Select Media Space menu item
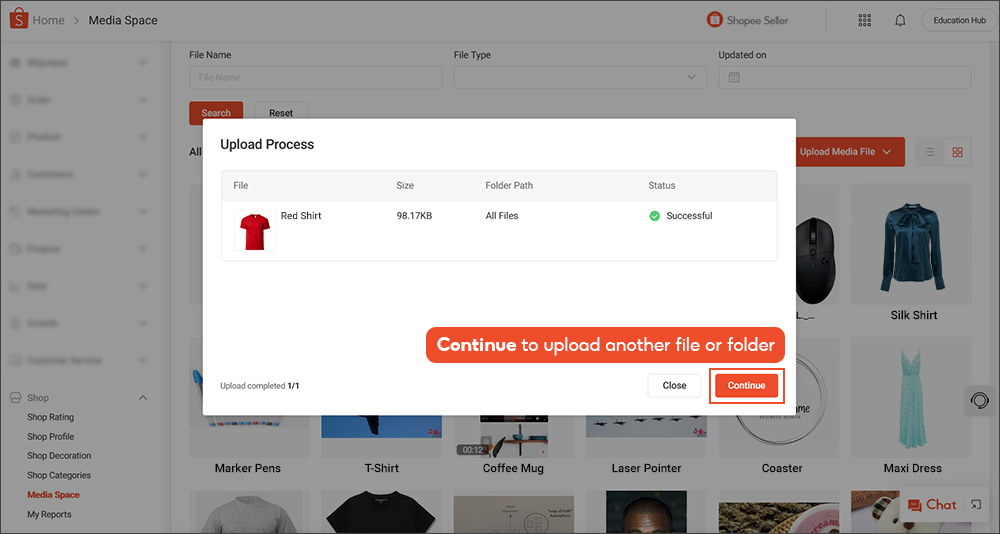 53,494
